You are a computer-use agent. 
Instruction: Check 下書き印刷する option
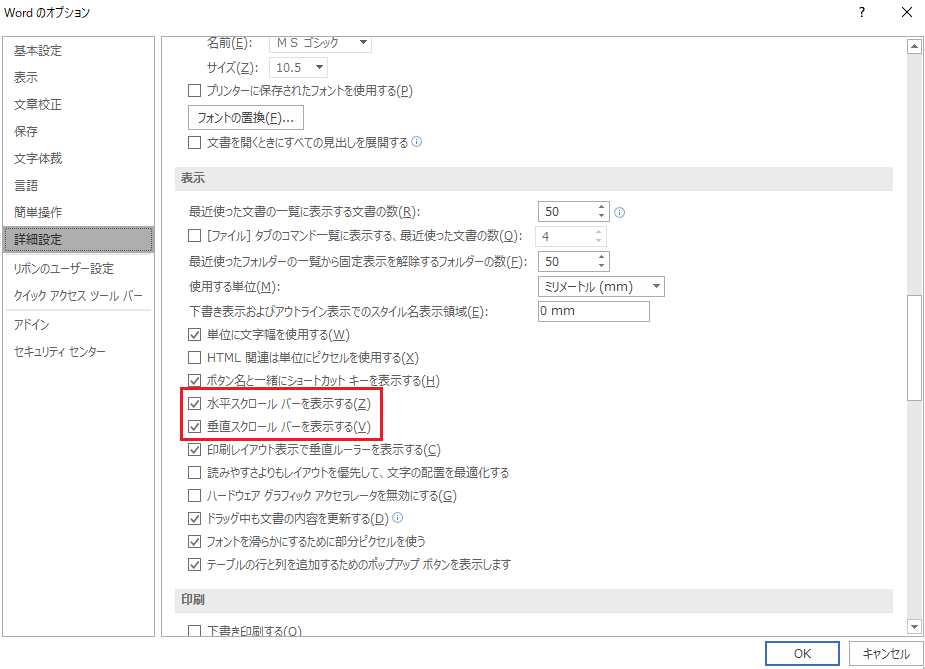coord(194,631)
